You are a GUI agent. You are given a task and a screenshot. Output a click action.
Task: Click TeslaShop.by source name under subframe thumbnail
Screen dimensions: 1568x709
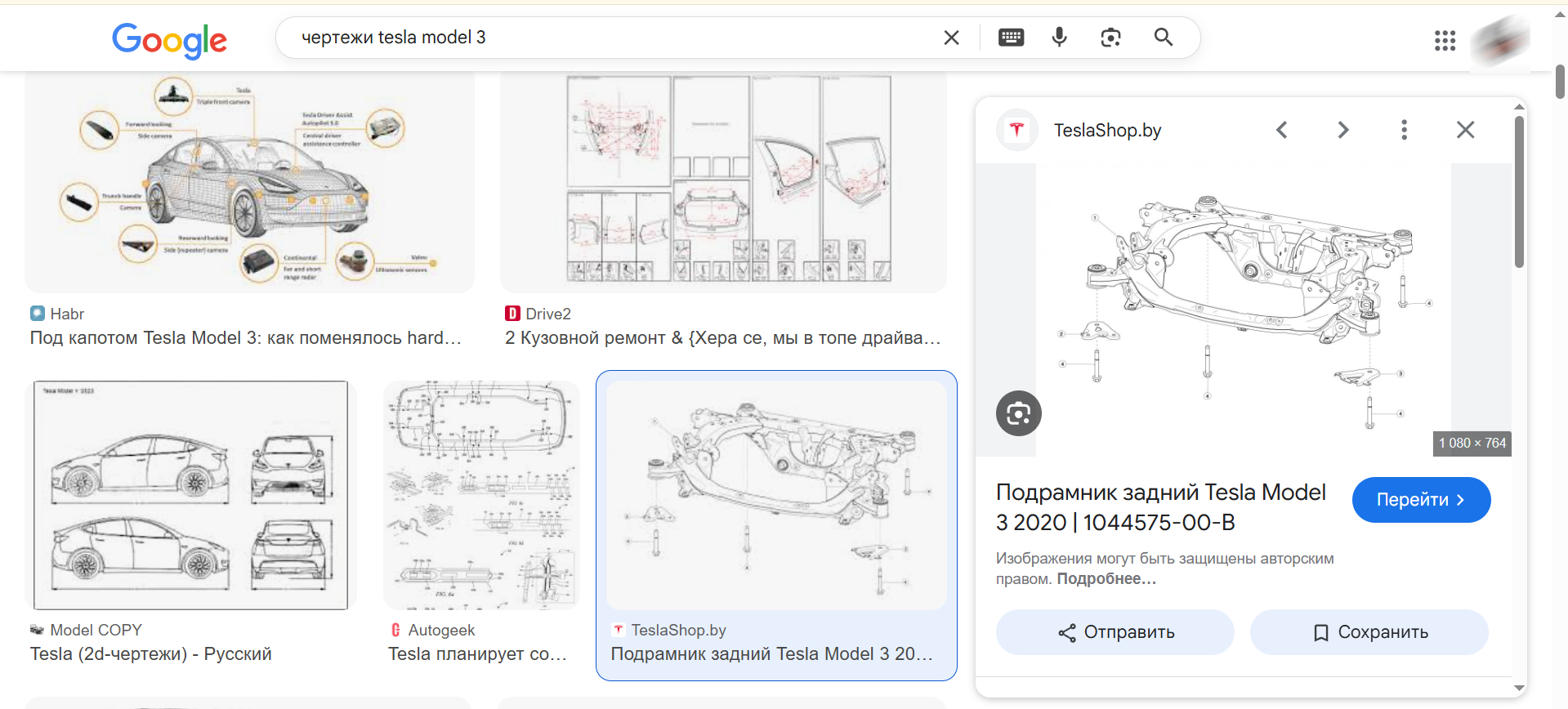pyautogui.click(x=679, y=631)
